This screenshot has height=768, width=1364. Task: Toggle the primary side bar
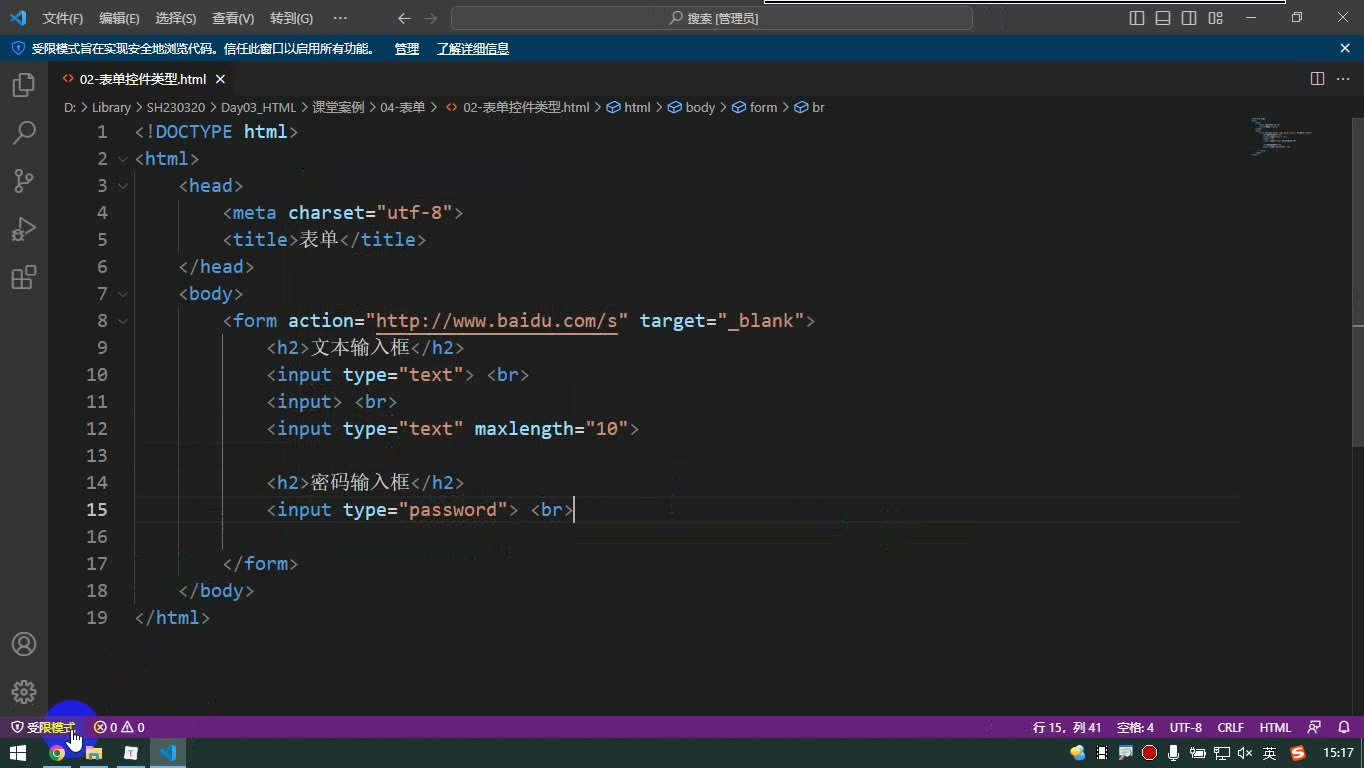point(1137,18)
